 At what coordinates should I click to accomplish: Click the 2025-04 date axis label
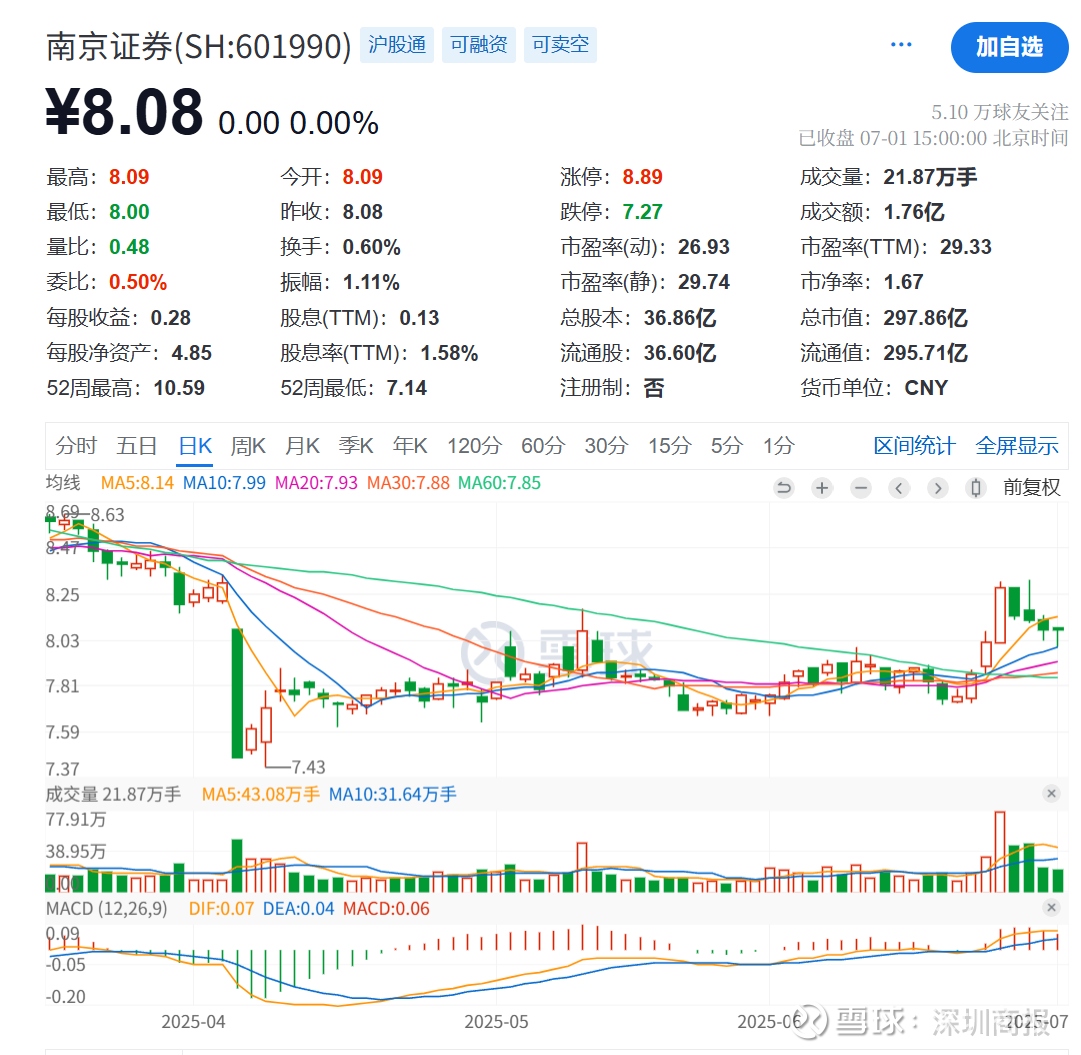coord(194,1021)
